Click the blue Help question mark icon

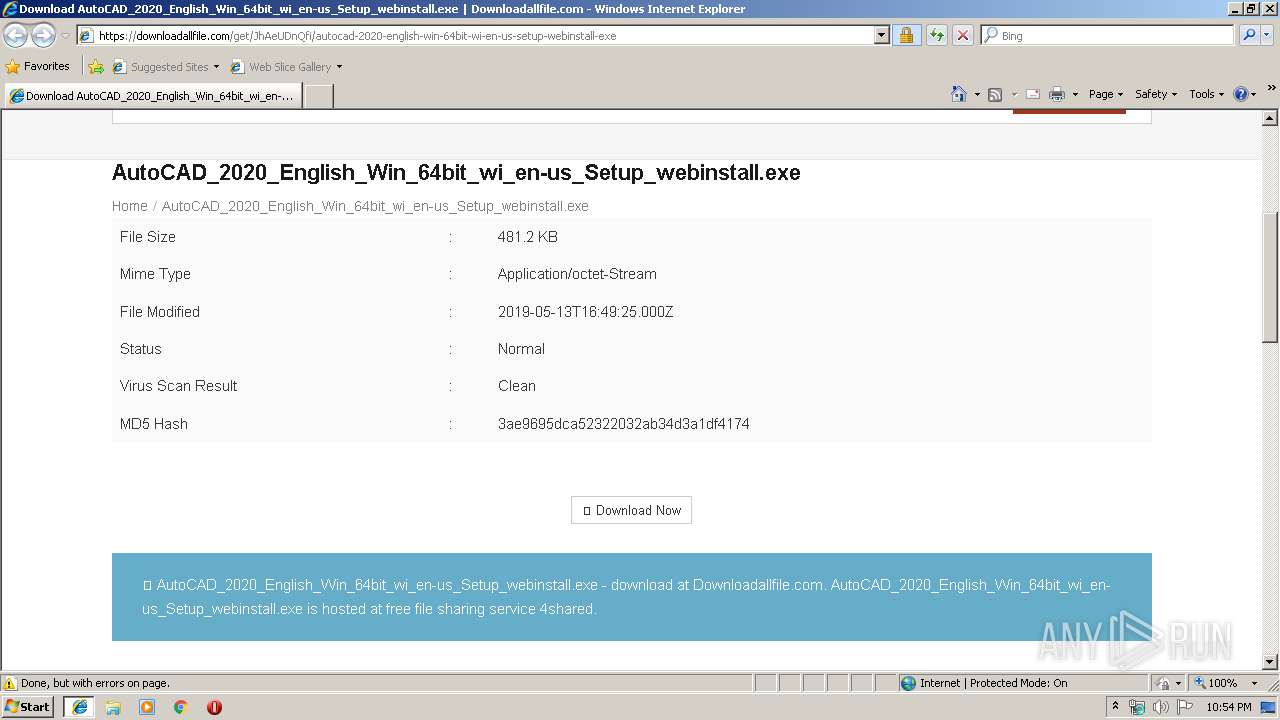click(x=1240, y=94)
